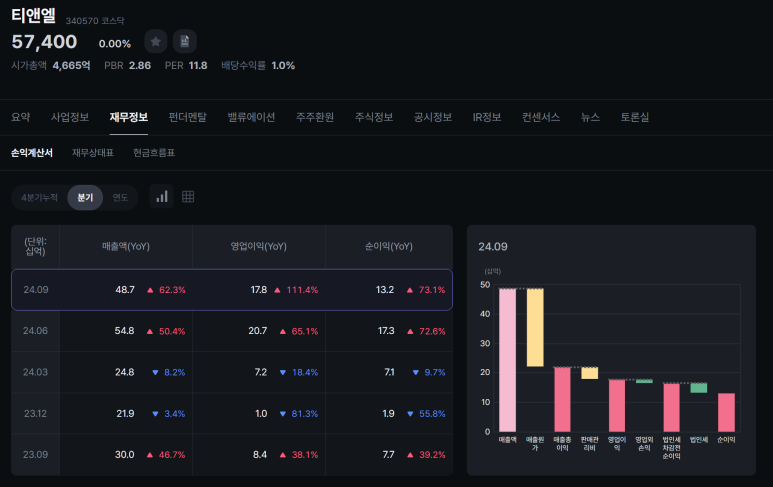This screenshot has width=773, height=487.
Task: Click the 법인세 green bar in chart
Action: (x=699, y=388)
